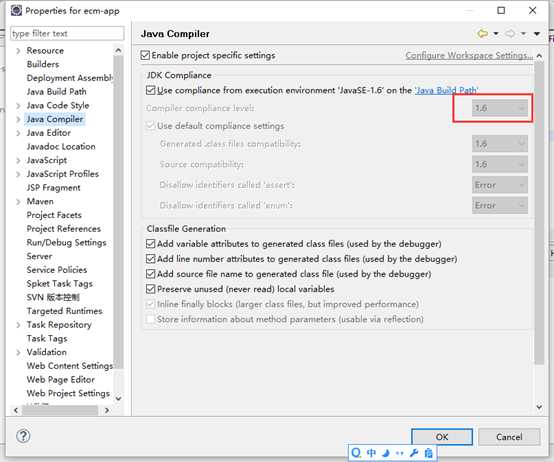Click the Eclipse icon in the title bar

[x=16, y=11]
